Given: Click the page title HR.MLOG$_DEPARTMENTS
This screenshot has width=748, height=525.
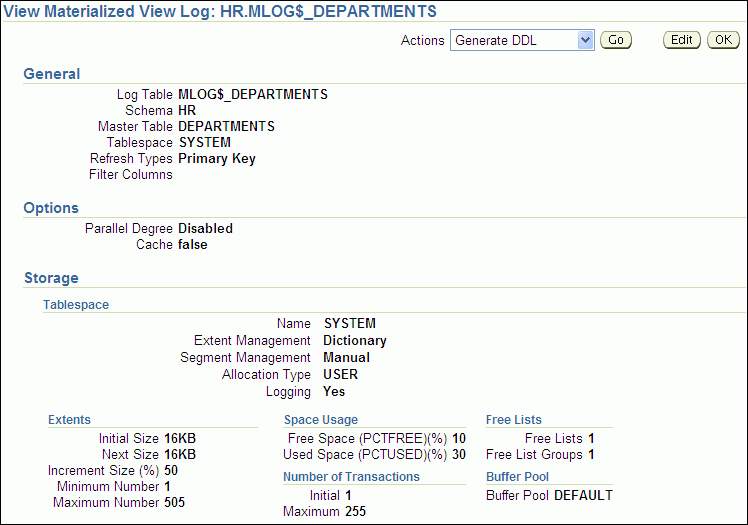Looking at the screenshot, I should 221,12.
